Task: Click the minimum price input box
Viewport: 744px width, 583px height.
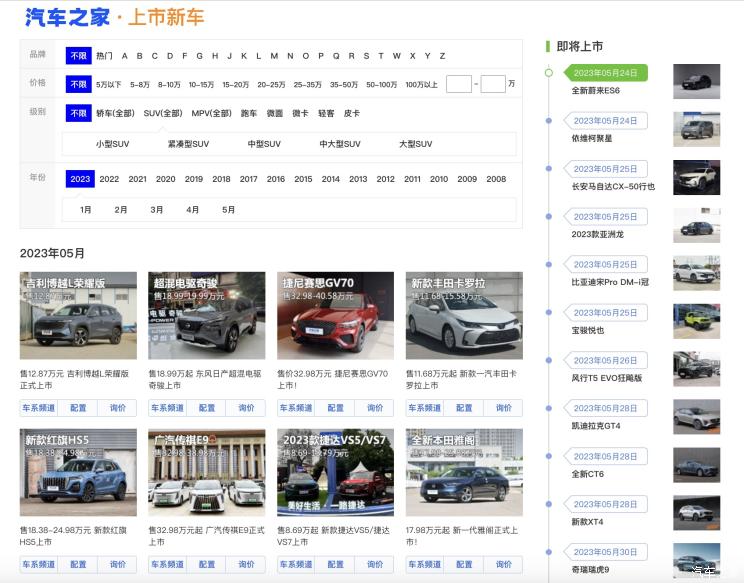Action: (x=458, y=84)
